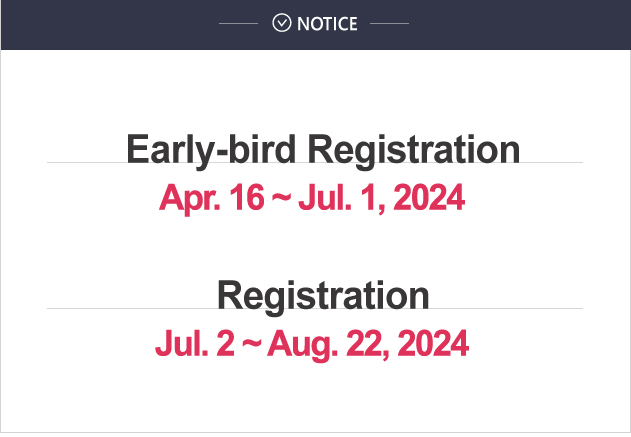
Task: Click the tilde between Jul. 2 and Aug. 22
Action: click(x=252, y=343)
